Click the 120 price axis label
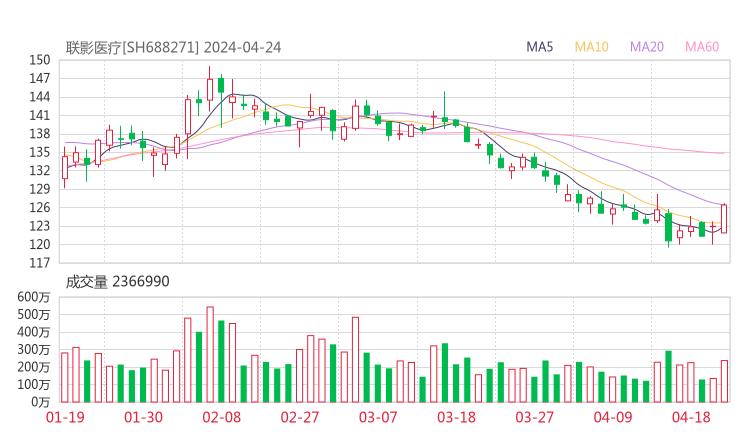The width and height of the screenshot is (740, 440). coord(40,244)
